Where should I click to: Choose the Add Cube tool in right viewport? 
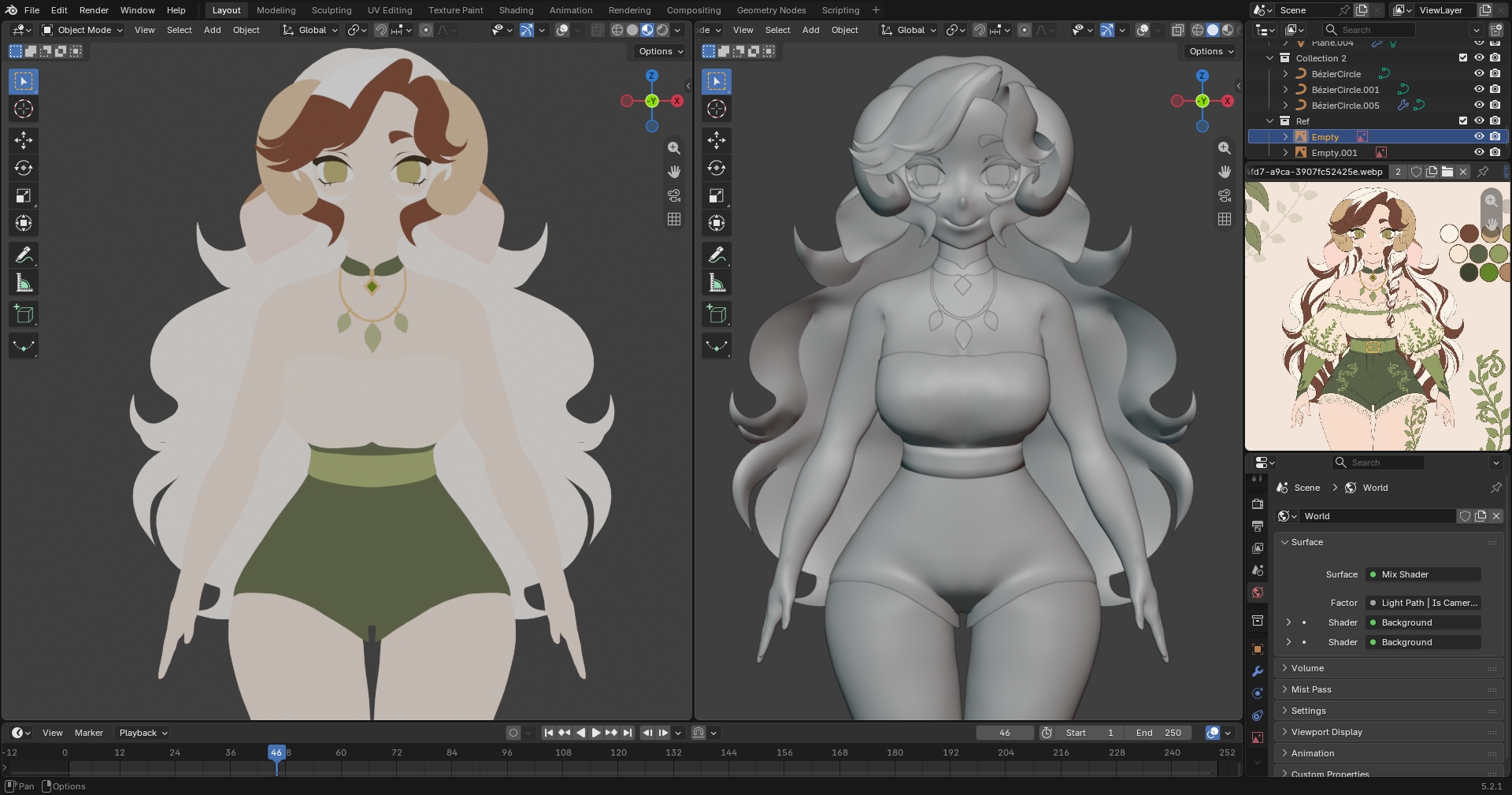coord(717,314)
